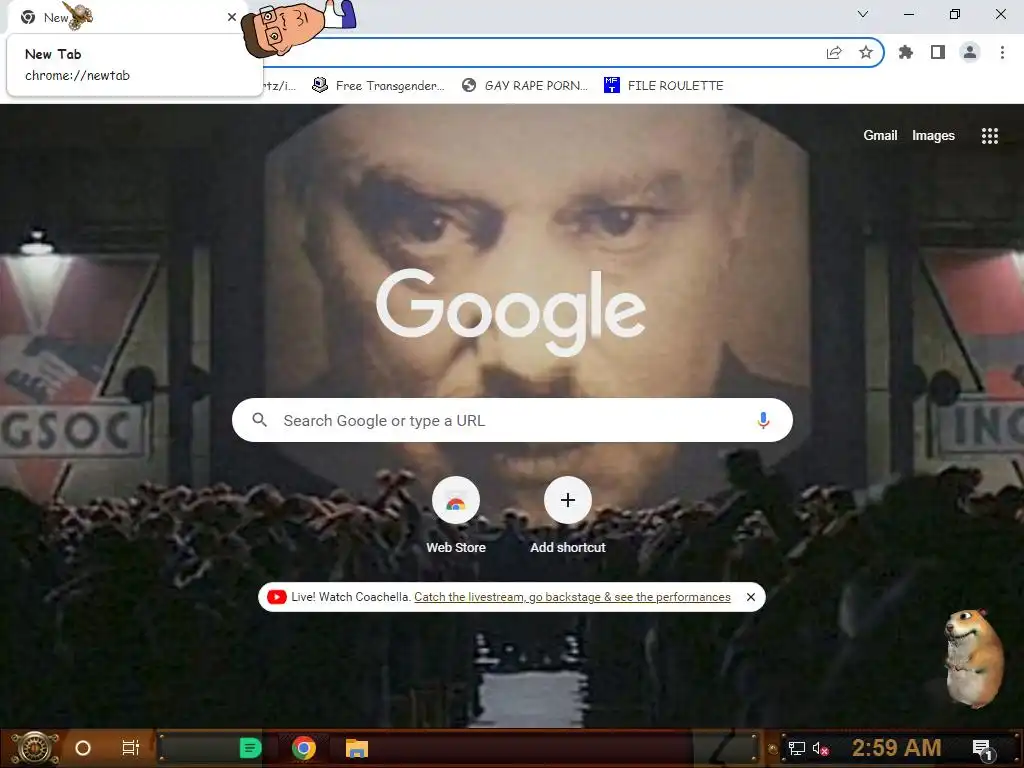Viewport: 1024px width, 768px height.
Task: Click the hamster desktop pet
Action: point(973,657)
